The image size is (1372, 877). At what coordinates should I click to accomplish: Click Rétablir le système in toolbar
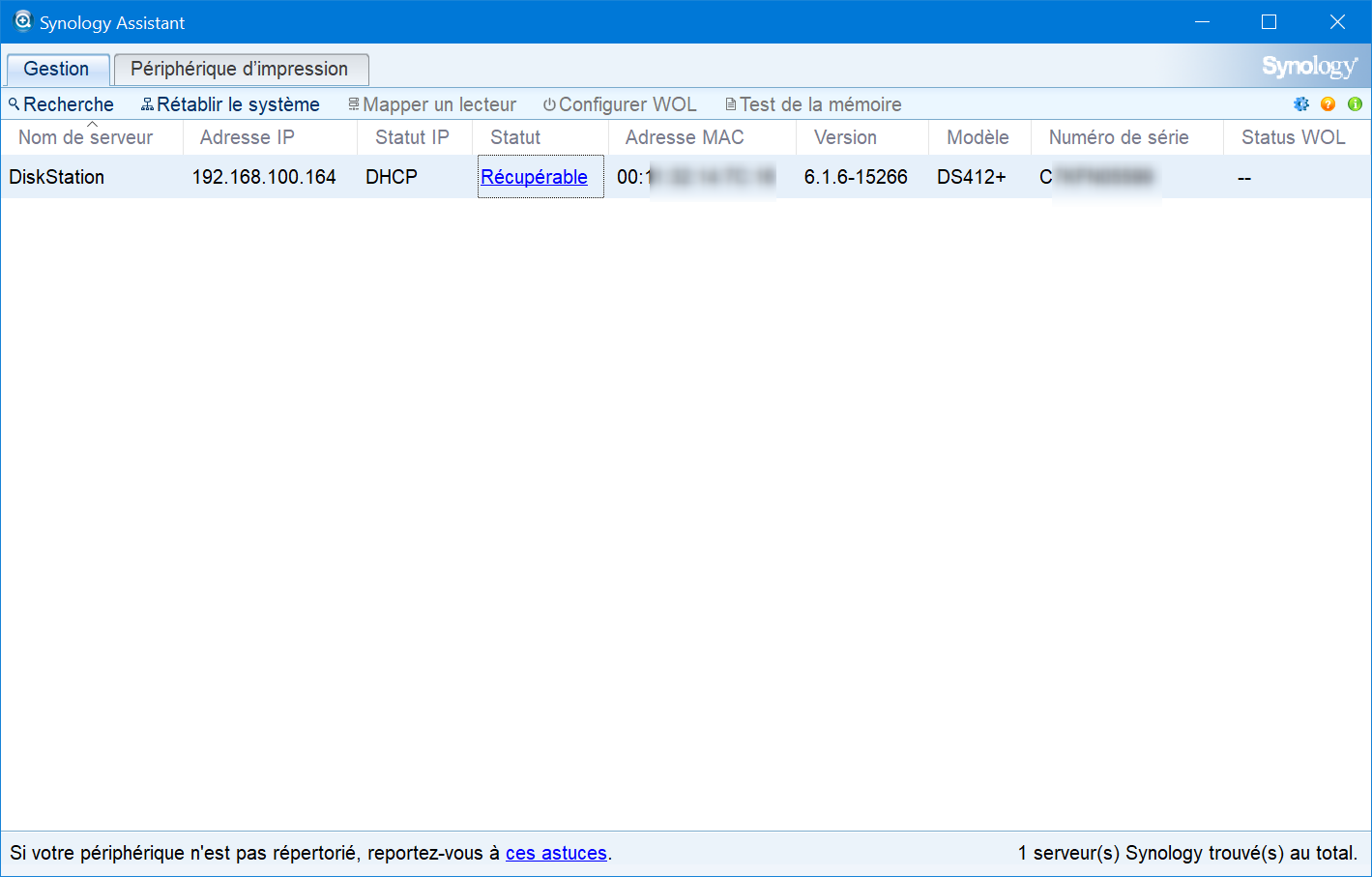(230, 104)
